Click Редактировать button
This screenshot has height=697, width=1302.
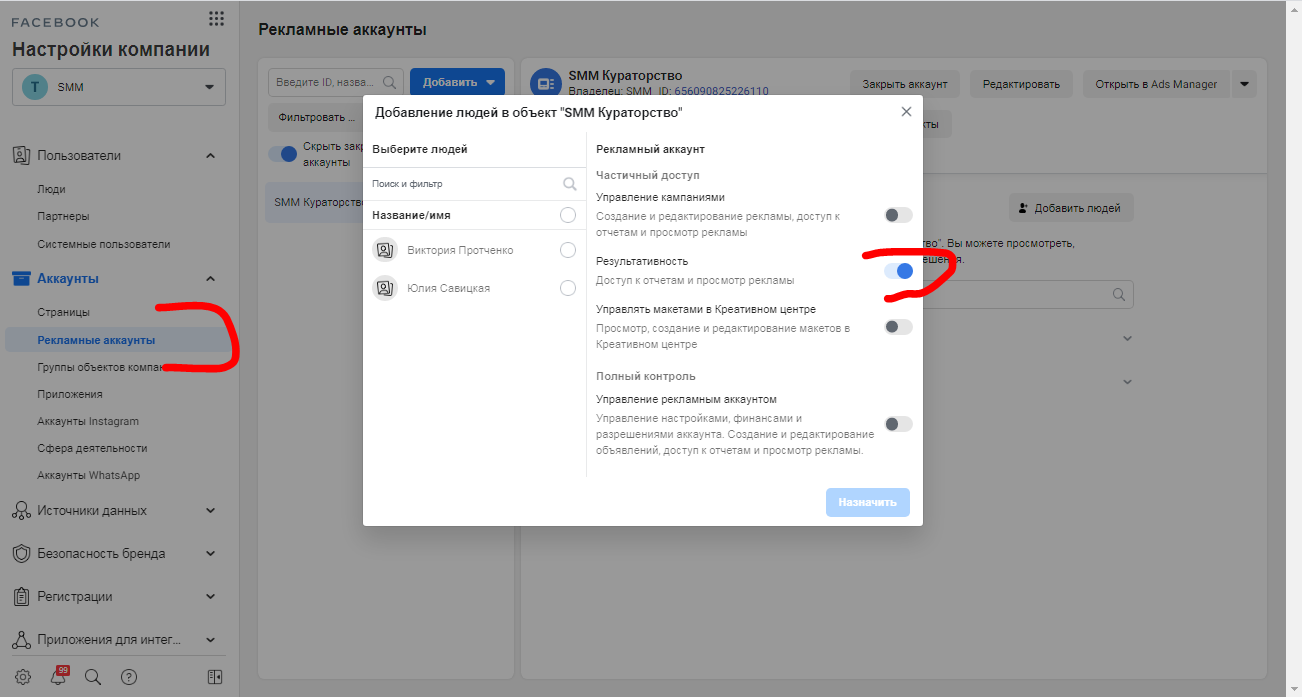(x=1021, y=84)
